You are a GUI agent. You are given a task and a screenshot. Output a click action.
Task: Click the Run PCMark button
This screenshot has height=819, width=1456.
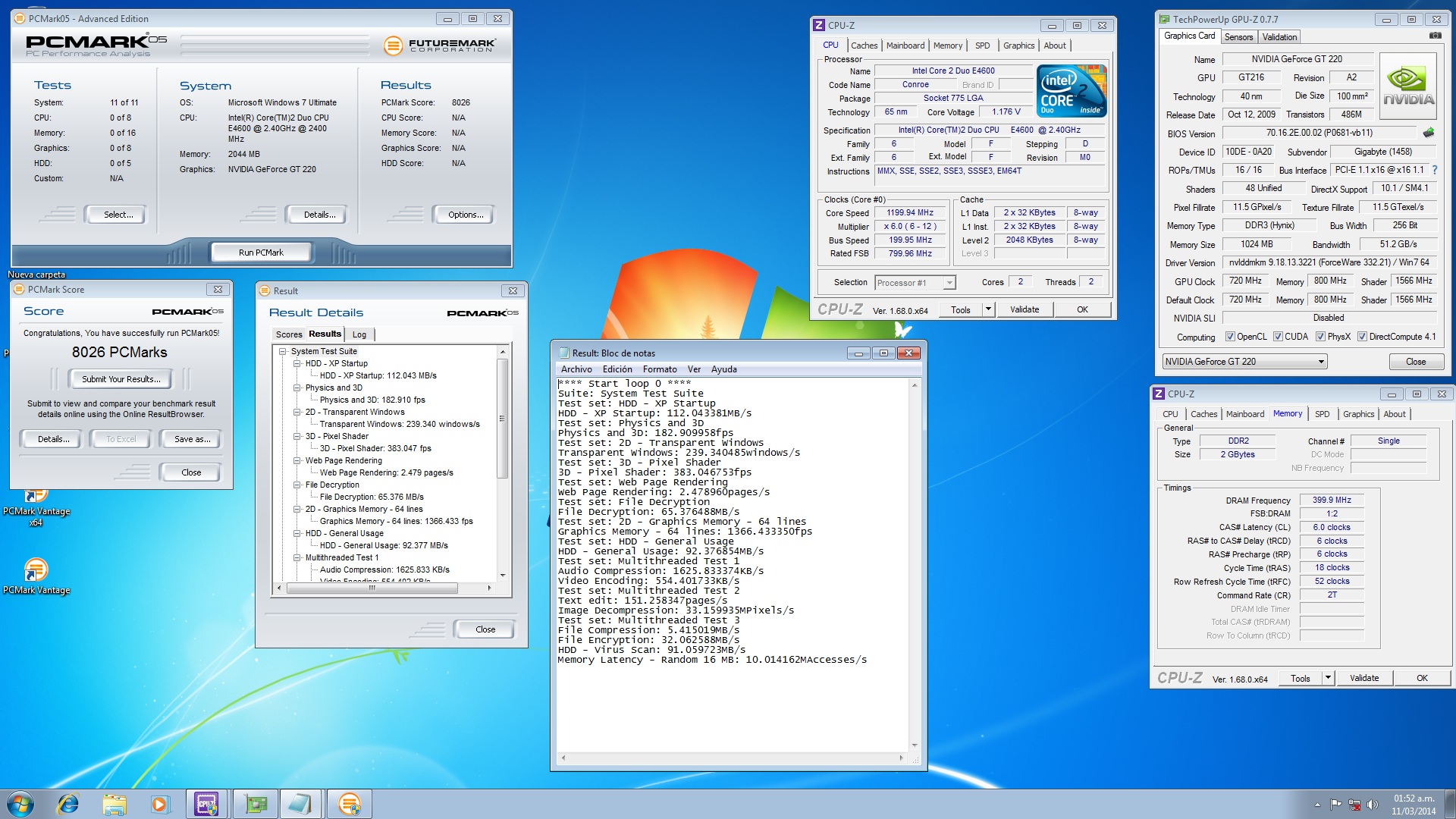261,253
